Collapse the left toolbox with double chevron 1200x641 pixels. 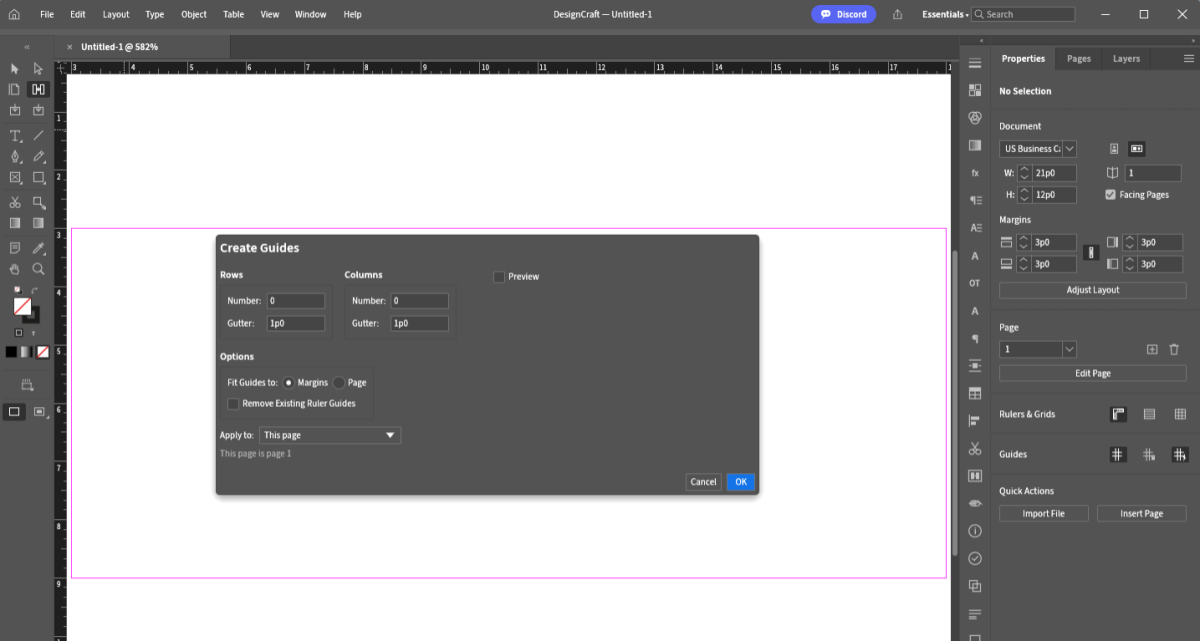pos(27,47)
